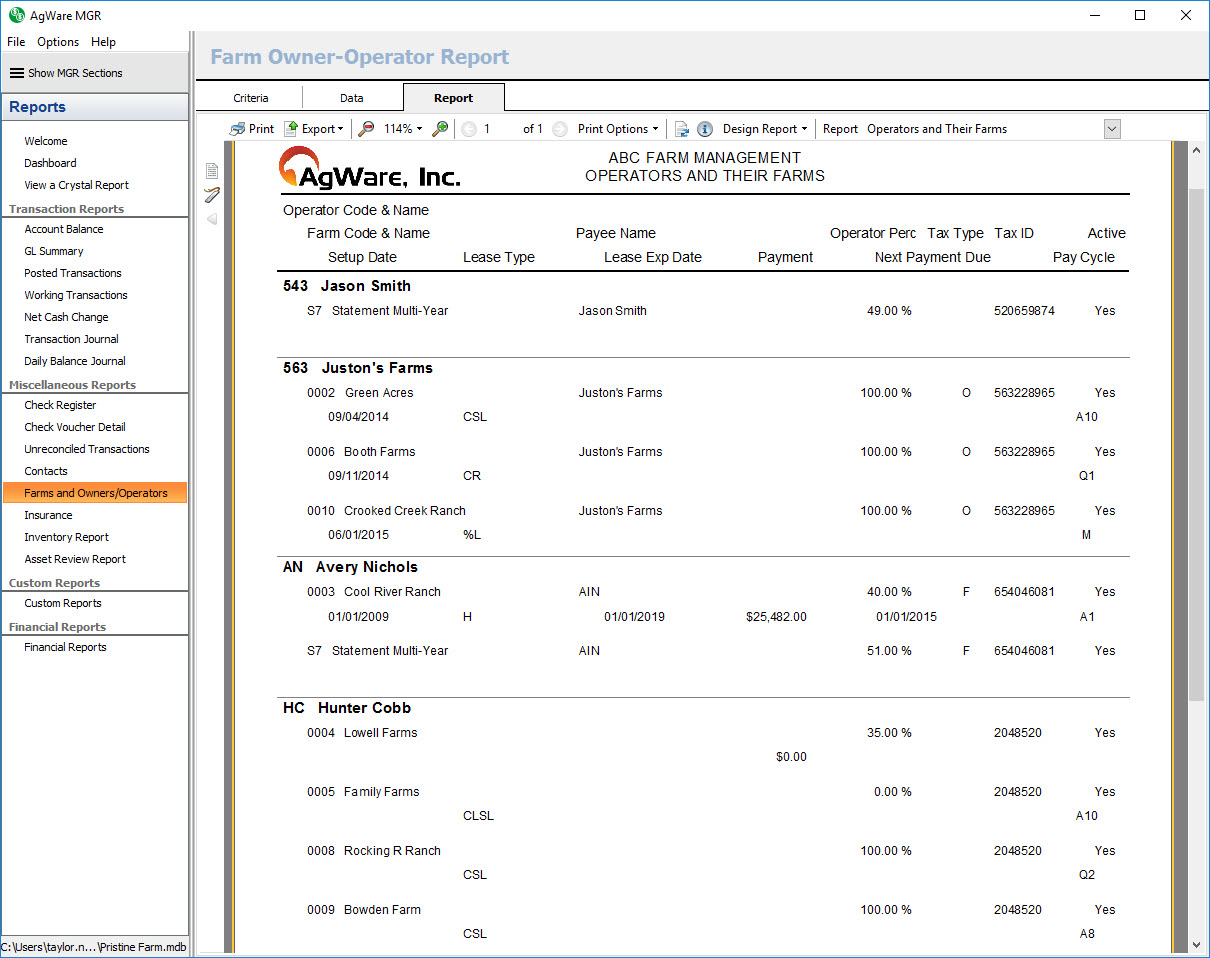Select Transaction Journal in the sidebar
Image resolution: width=1210 pixels, height=958 pixels.
pos(72,339)
